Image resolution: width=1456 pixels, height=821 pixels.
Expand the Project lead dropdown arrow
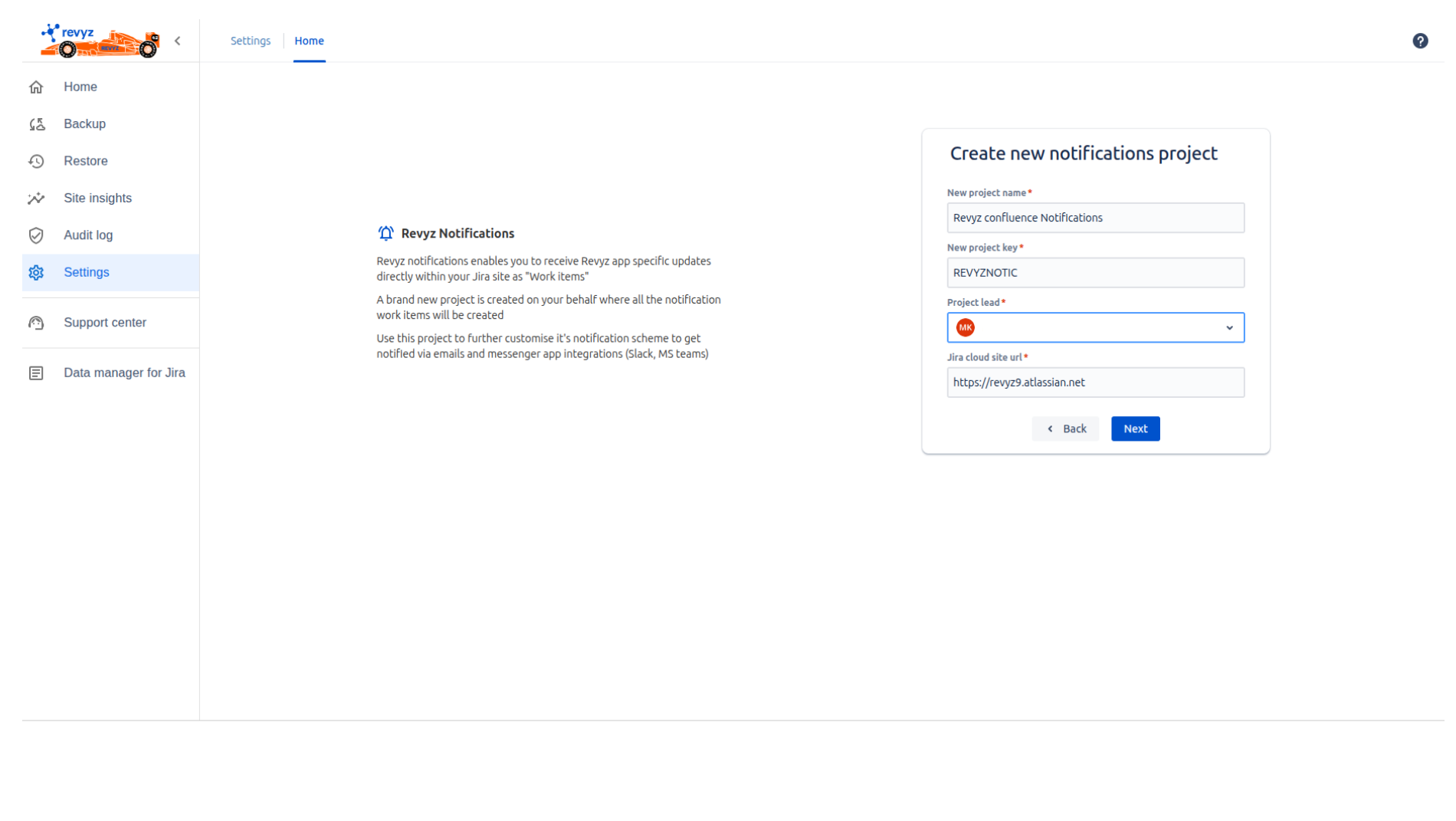1229,328
